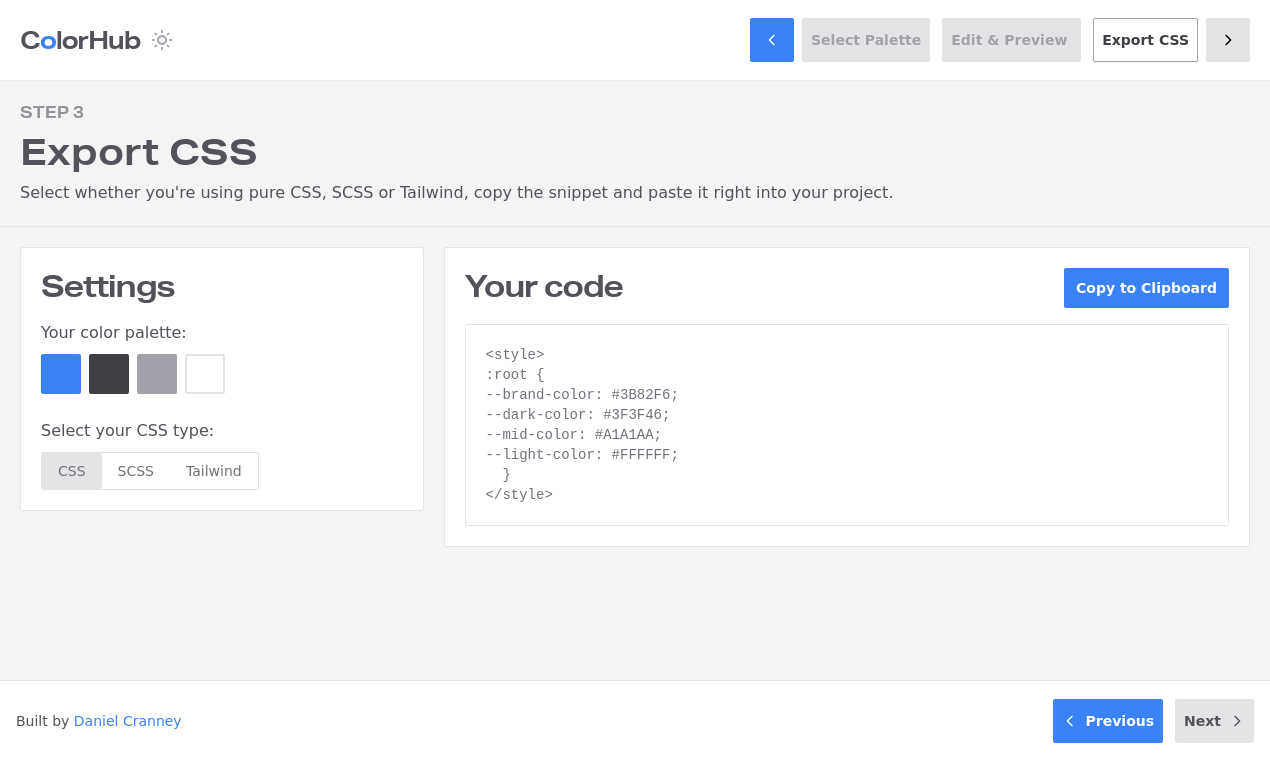Open the Select Palette step
This screenshot has height=760, width=1270.
[x=866, y=40]
